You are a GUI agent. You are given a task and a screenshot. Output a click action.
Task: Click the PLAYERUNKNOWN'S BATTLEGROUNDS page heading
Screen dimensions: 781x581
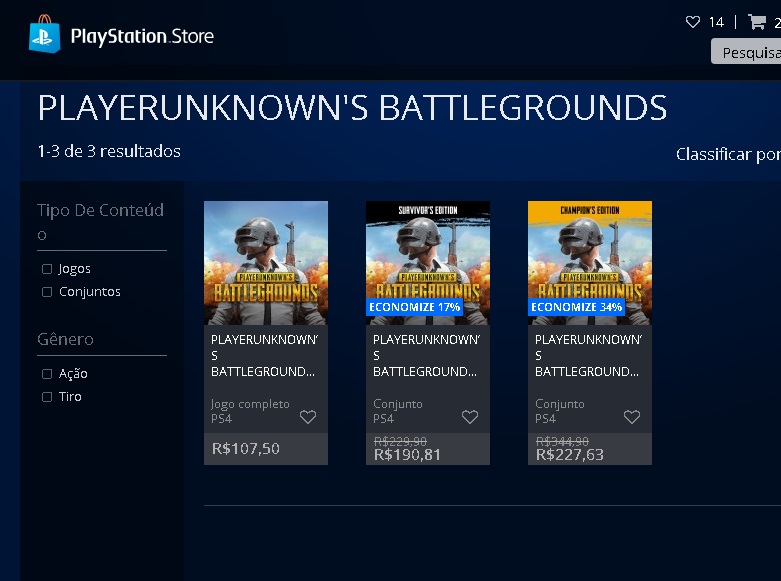click(x=352, y=108)
